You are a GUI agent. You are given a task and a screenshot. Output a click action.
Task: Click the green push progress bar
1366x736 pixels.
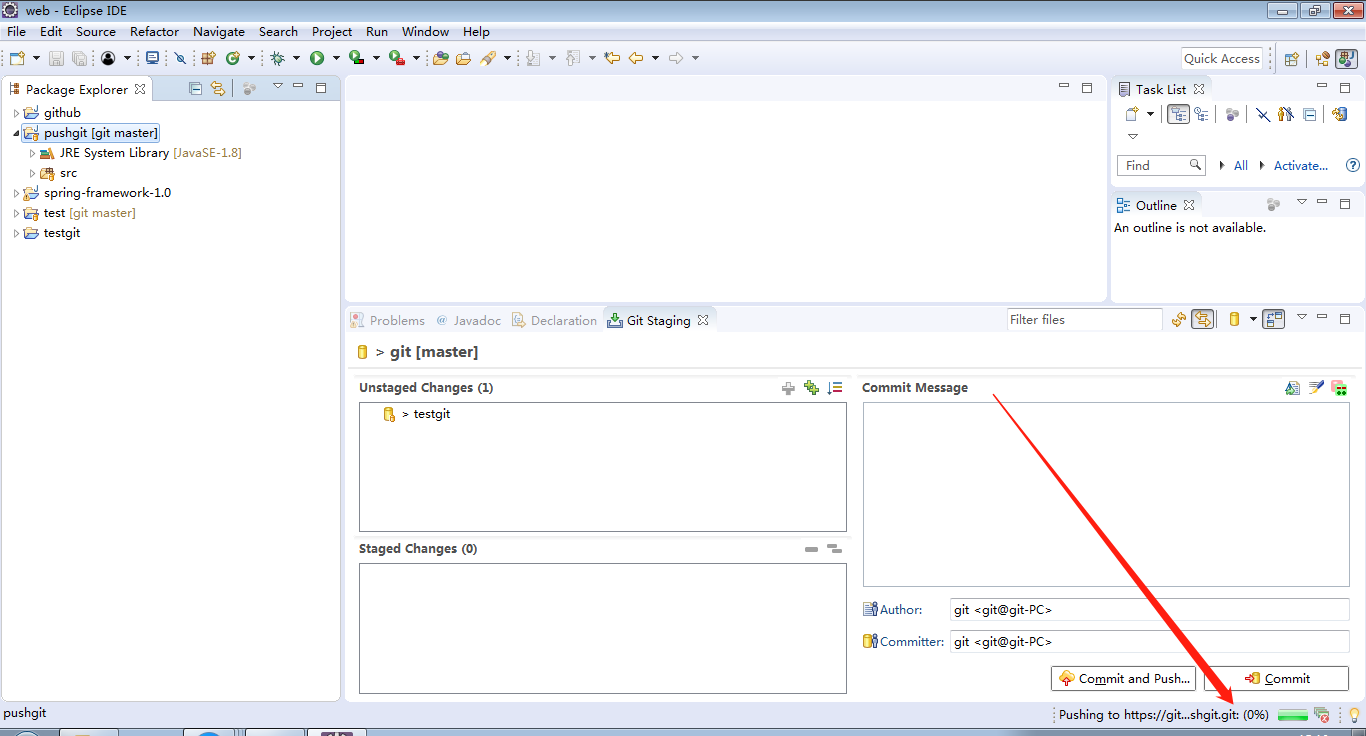coord(1293,715)
